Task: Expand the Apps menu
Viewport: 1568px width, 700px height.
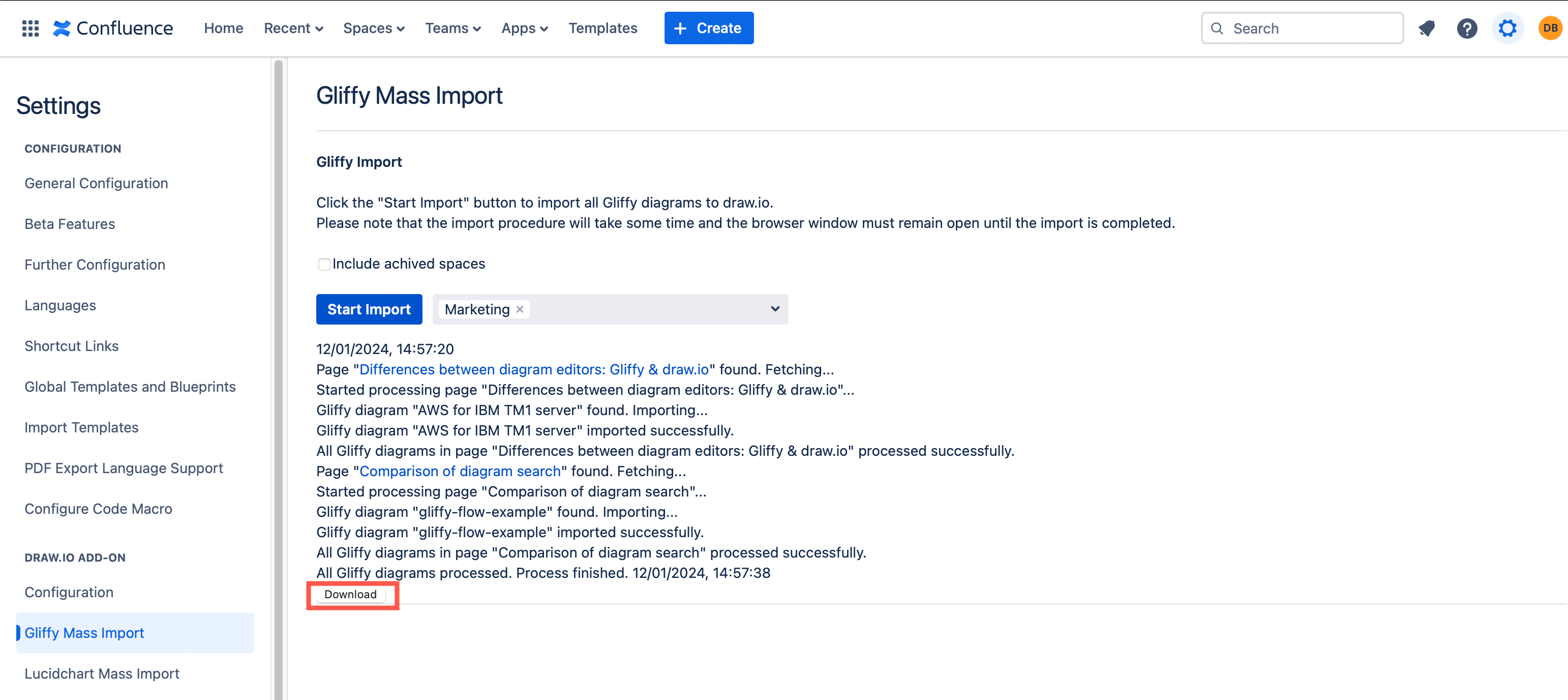Action: [525, 28]
